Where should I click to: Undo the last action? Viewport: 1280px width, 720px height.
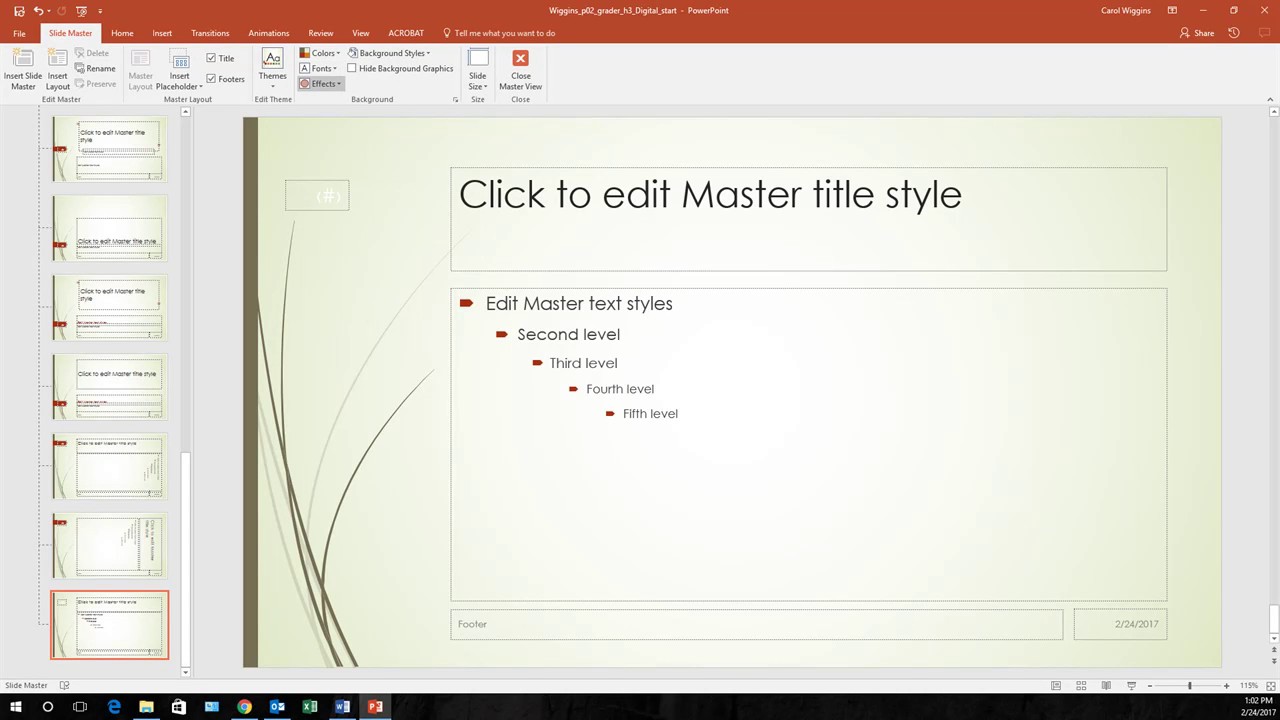[x=38, y=11]
